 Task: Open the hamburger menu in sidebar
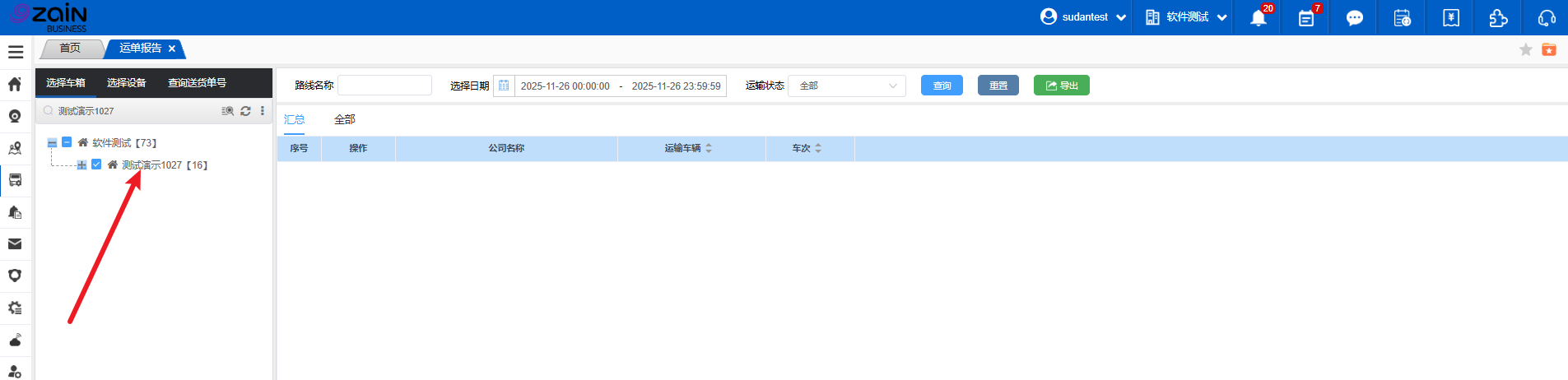pos(16,52)
